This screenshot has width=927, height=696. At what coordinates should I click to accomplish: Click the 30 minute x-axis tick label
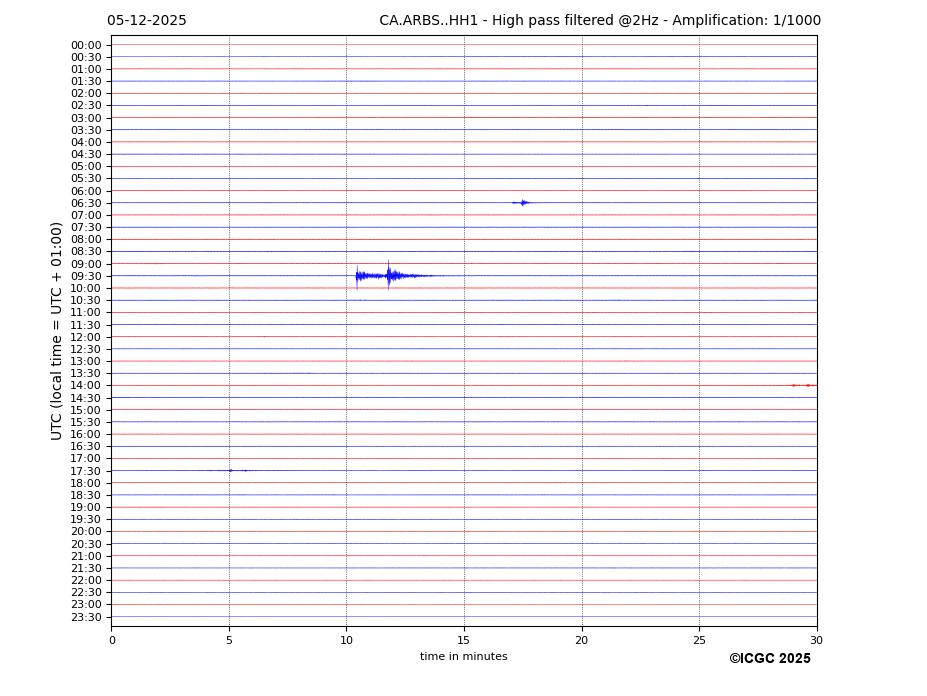click(x=816, y=640)
